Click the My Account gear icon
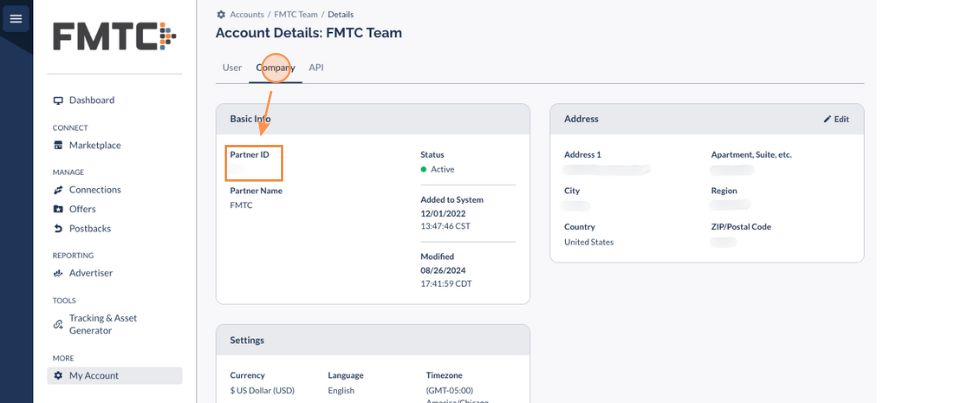This screenshot has height=403, width=970. [x=58, y=376]
